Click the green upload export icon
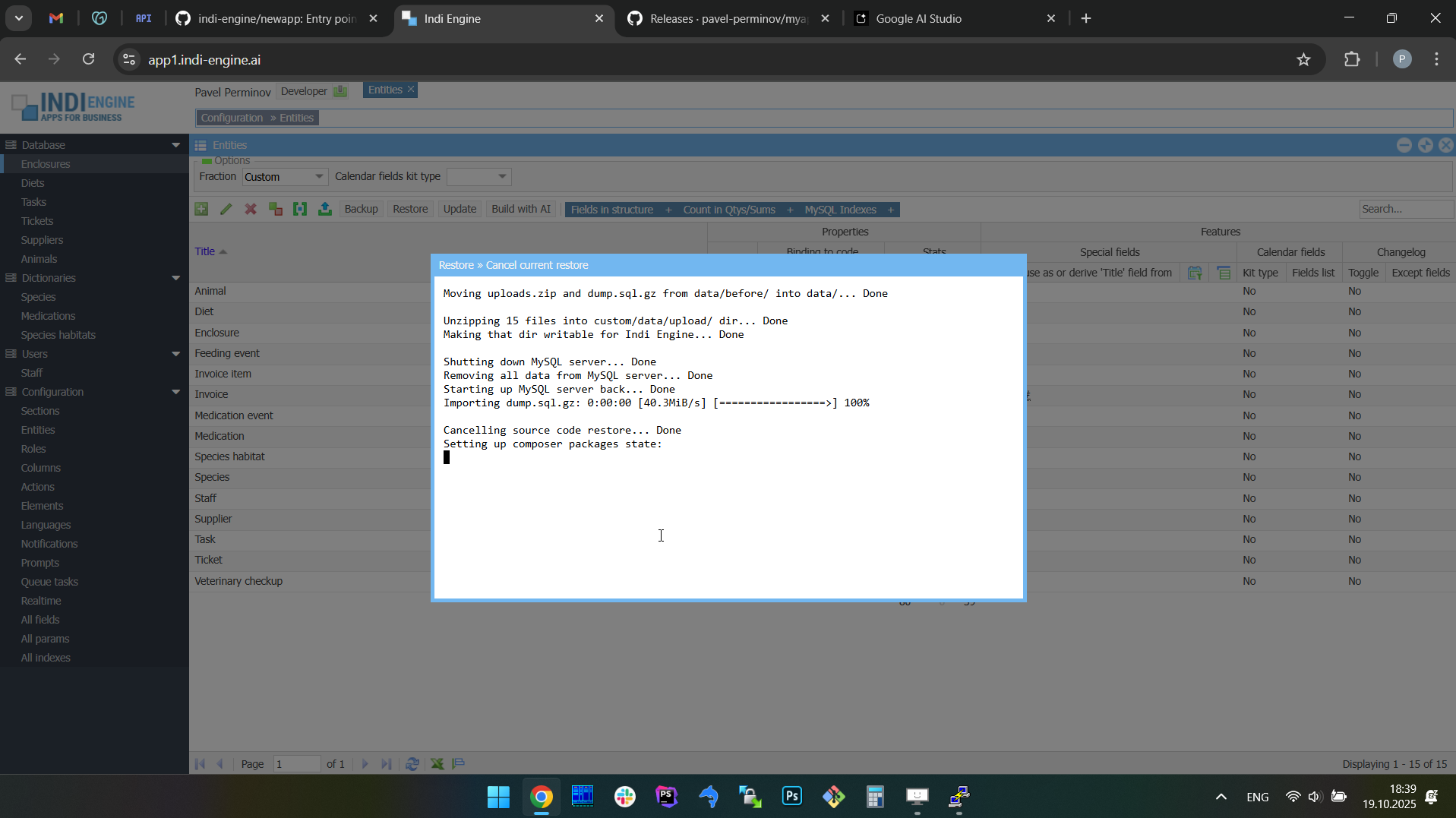This screenshot has height=818, width=1456. tap(325, 209)
